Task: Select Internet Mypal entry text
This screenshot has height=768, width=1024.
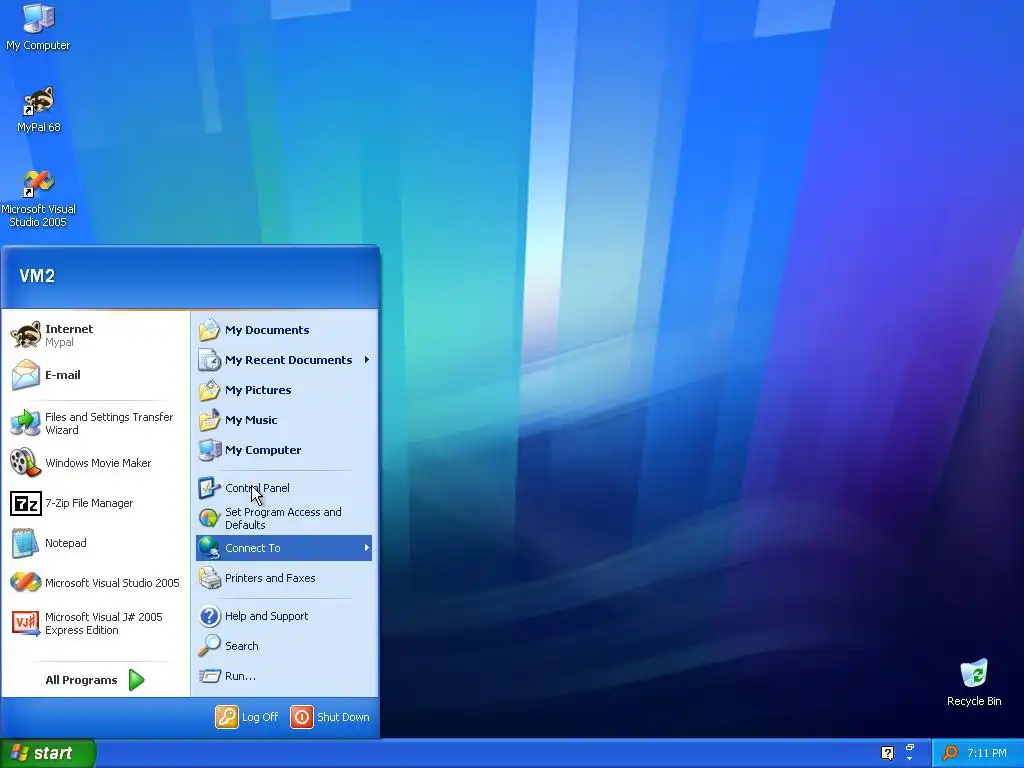Action: [x=69, y=335]
